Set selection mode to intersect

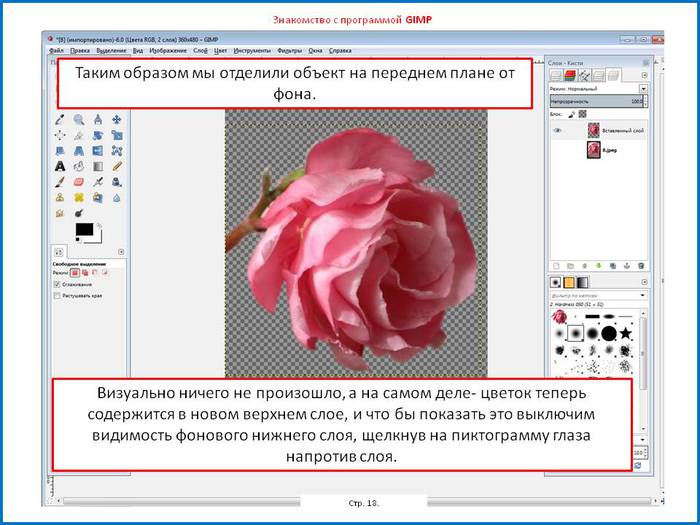105,273
